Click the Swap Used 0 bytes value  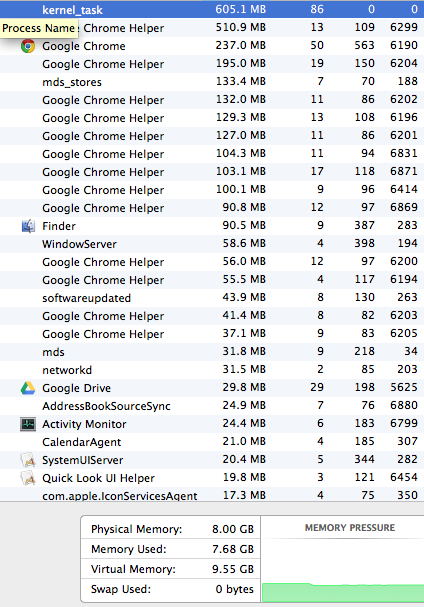[234, 590]
